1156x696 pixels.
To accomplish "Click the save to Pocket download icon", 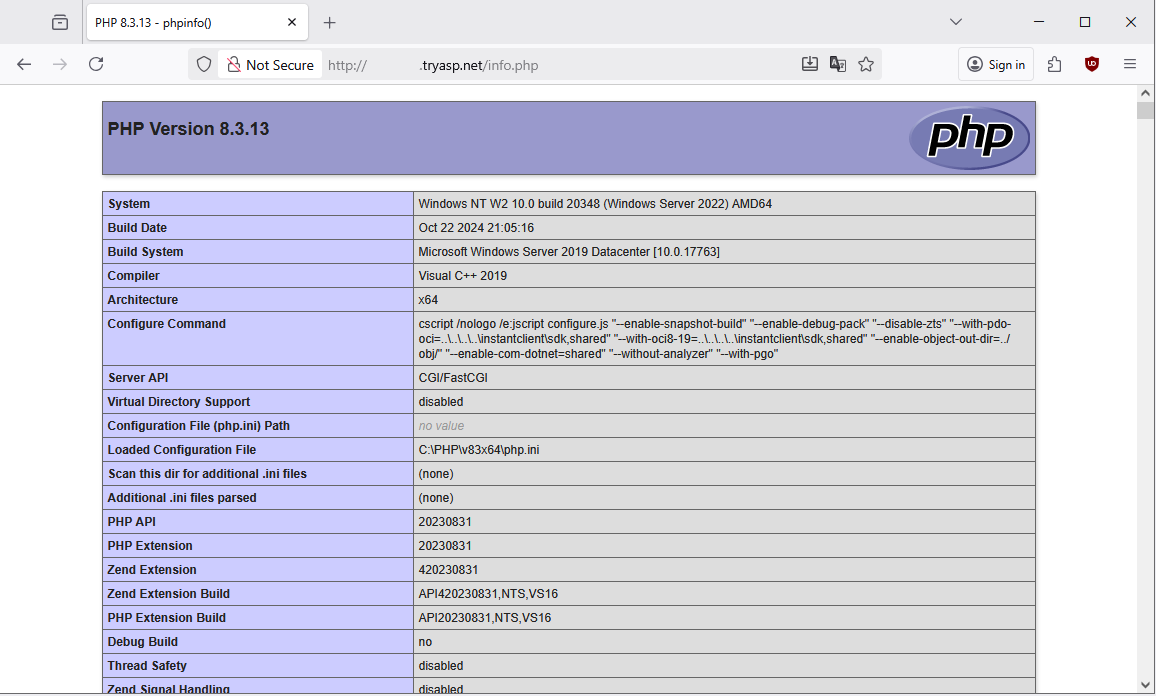I will coord(810,64).
